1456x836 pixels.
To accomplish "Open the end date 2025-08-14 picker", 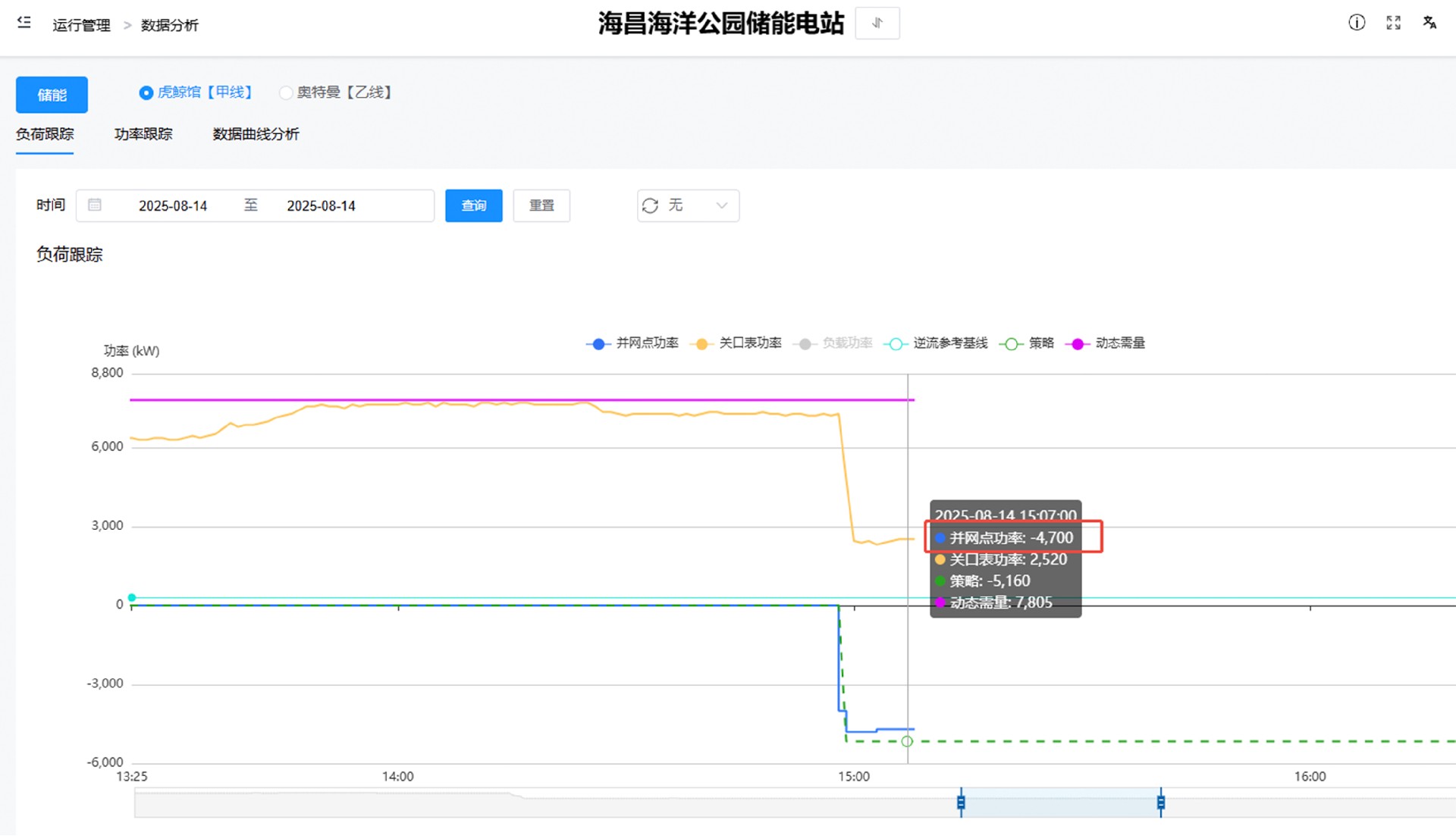I will point(321,205).
